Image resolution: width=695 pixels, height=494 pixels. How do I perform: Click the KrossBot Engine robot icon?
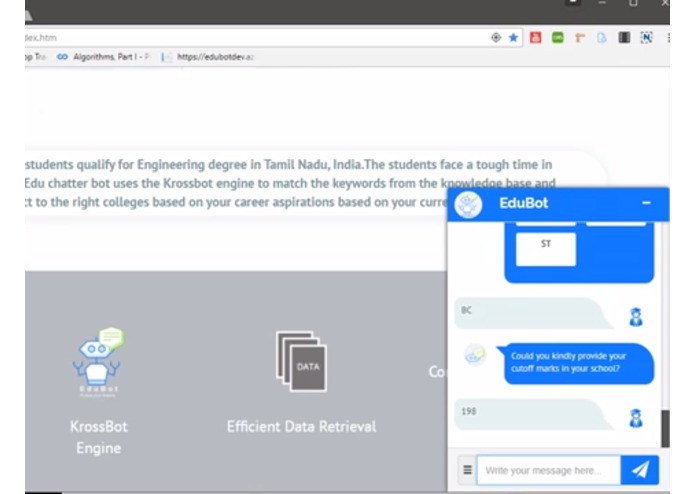(98, 362)
